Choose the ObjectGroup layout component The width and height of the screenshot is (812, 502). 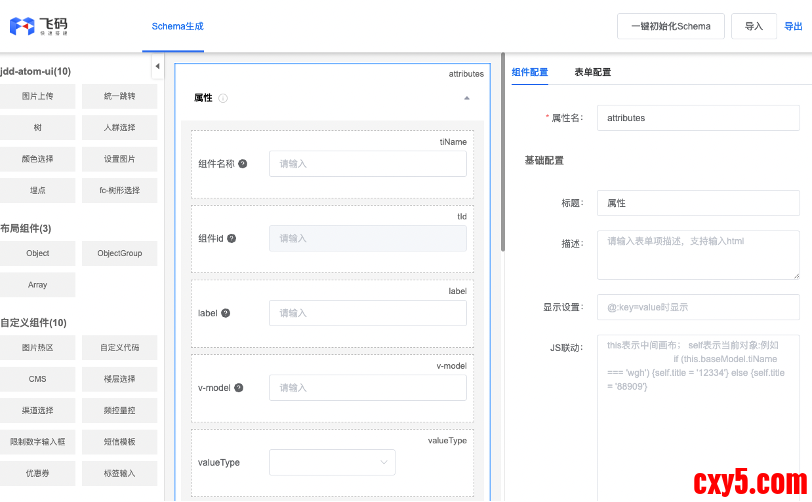[x=119, y=254]
